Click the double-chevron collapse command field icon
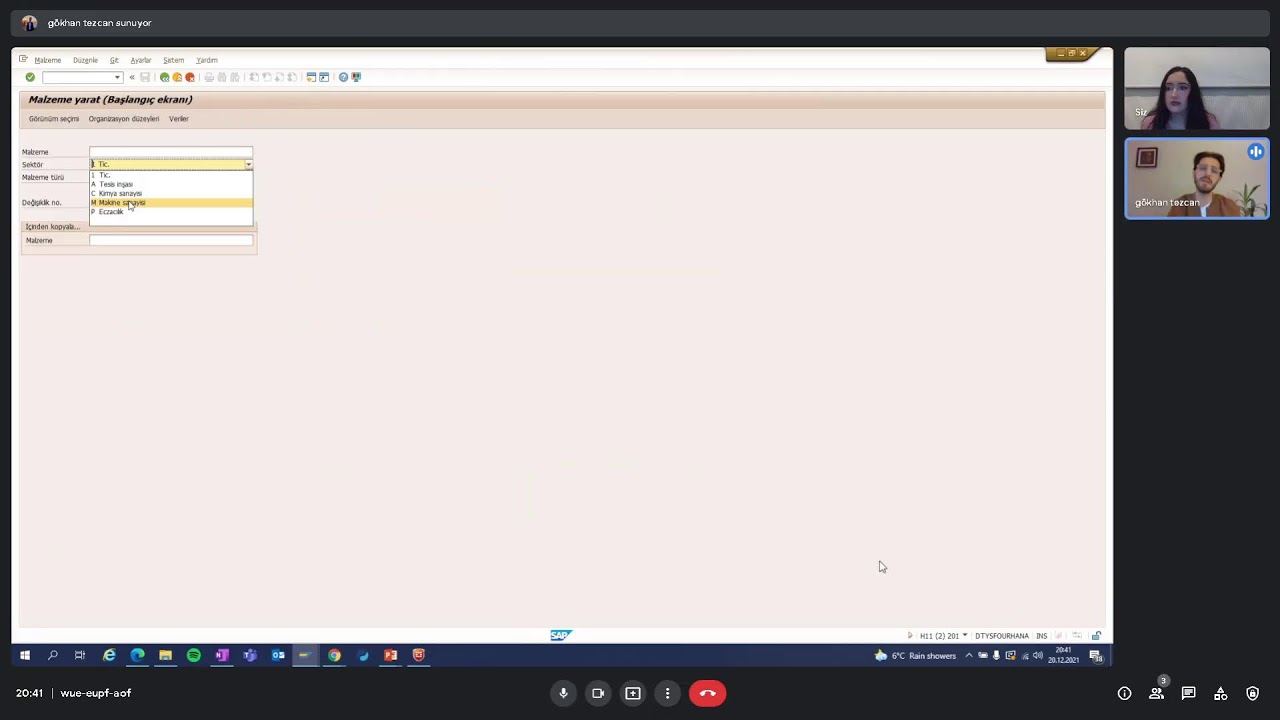The height and width of the screenshot is (720, 1280). click(132, 77)
